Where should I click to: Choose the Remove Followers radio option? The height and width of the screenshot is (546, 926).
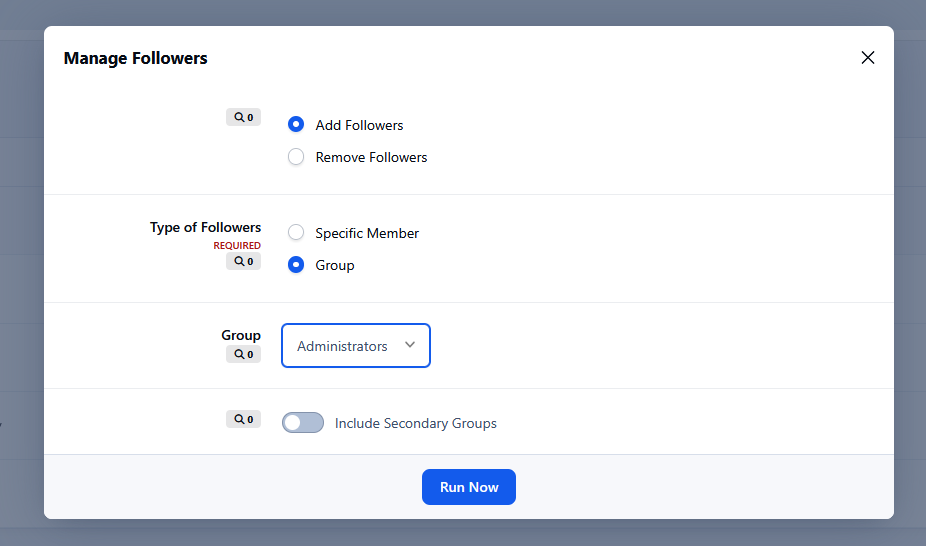[296, 157]
